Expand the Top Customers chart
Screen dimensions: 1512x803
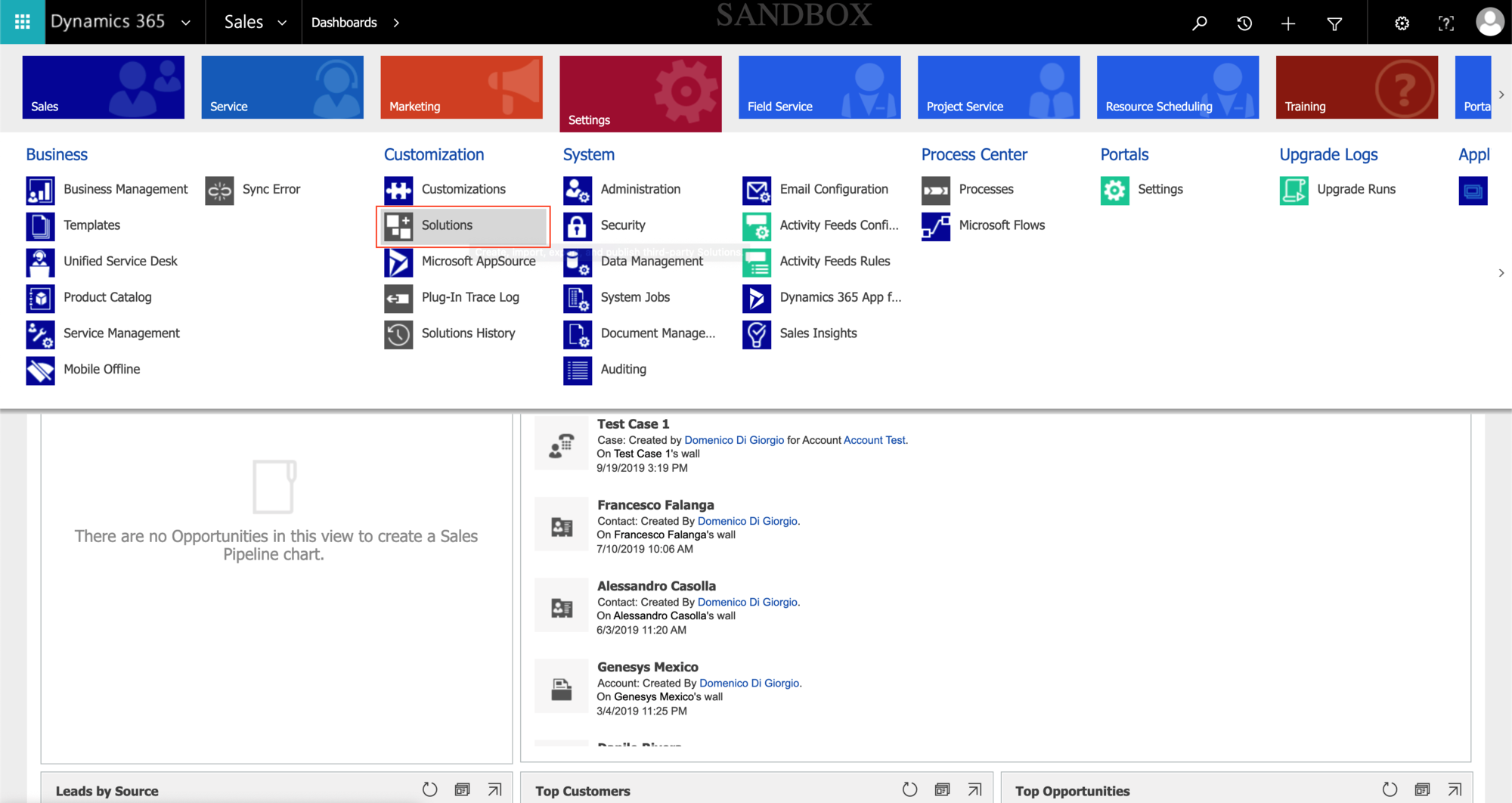pyautogui.click(x=974, y=789)
